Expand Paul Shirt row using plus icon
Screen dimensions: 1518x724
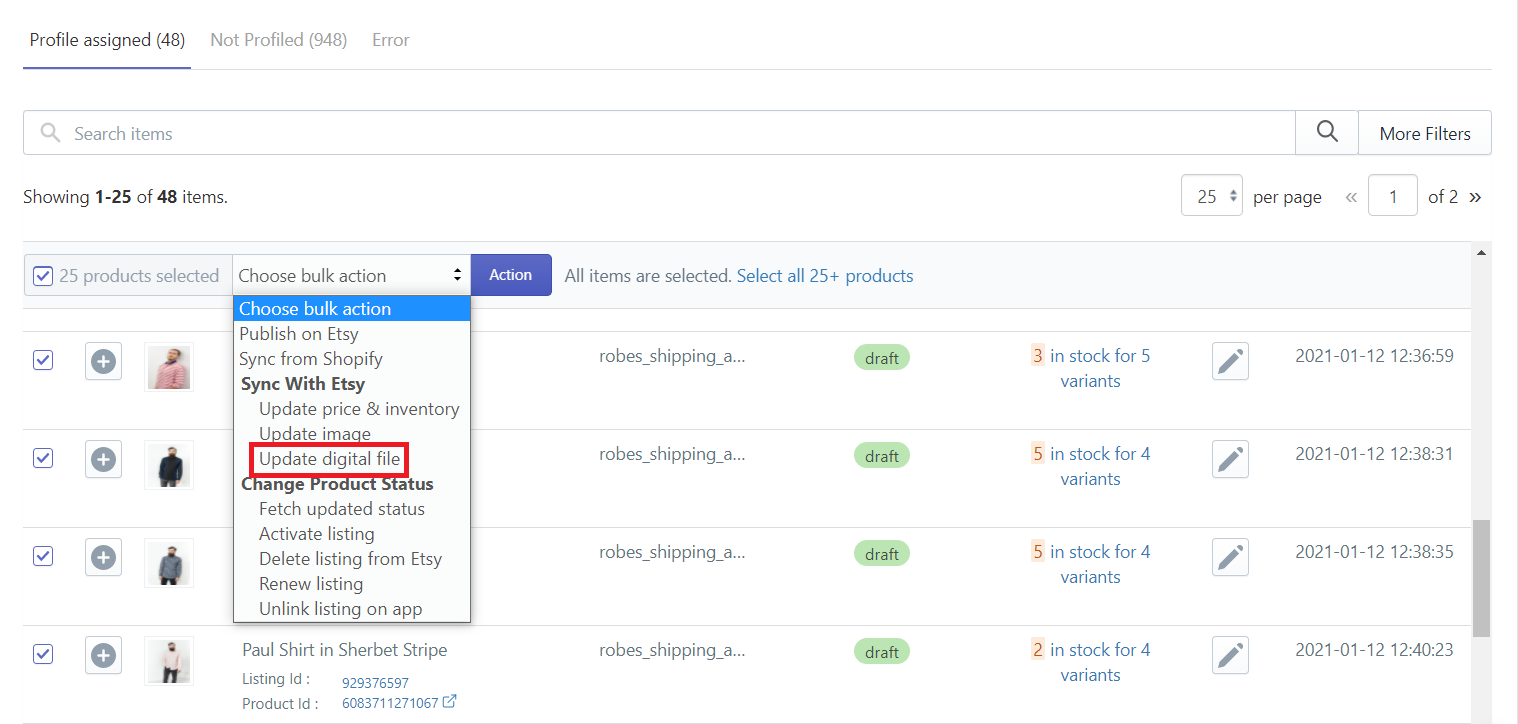103,655
